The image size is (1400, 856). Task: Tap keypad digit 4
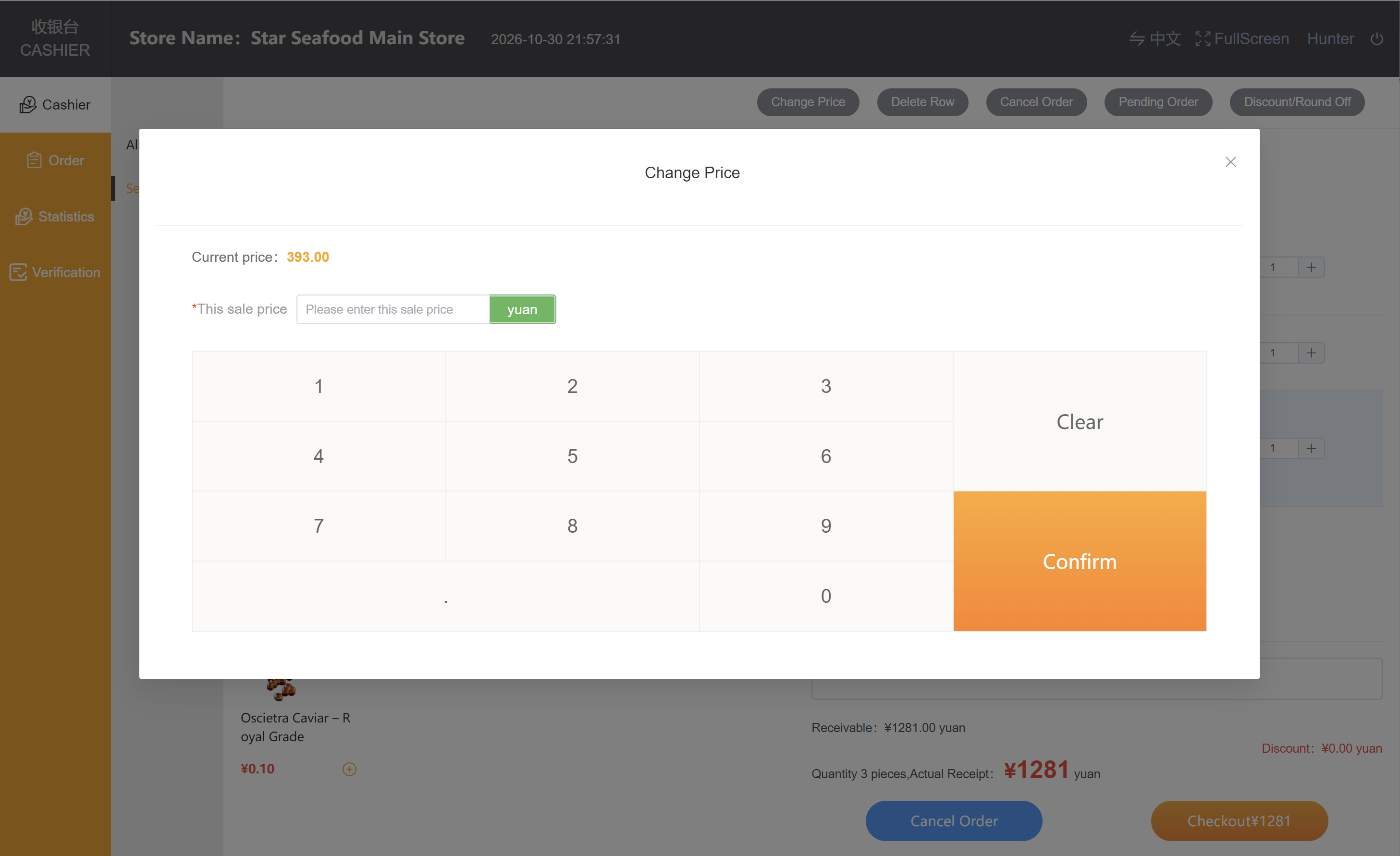(x=319, y=456)
